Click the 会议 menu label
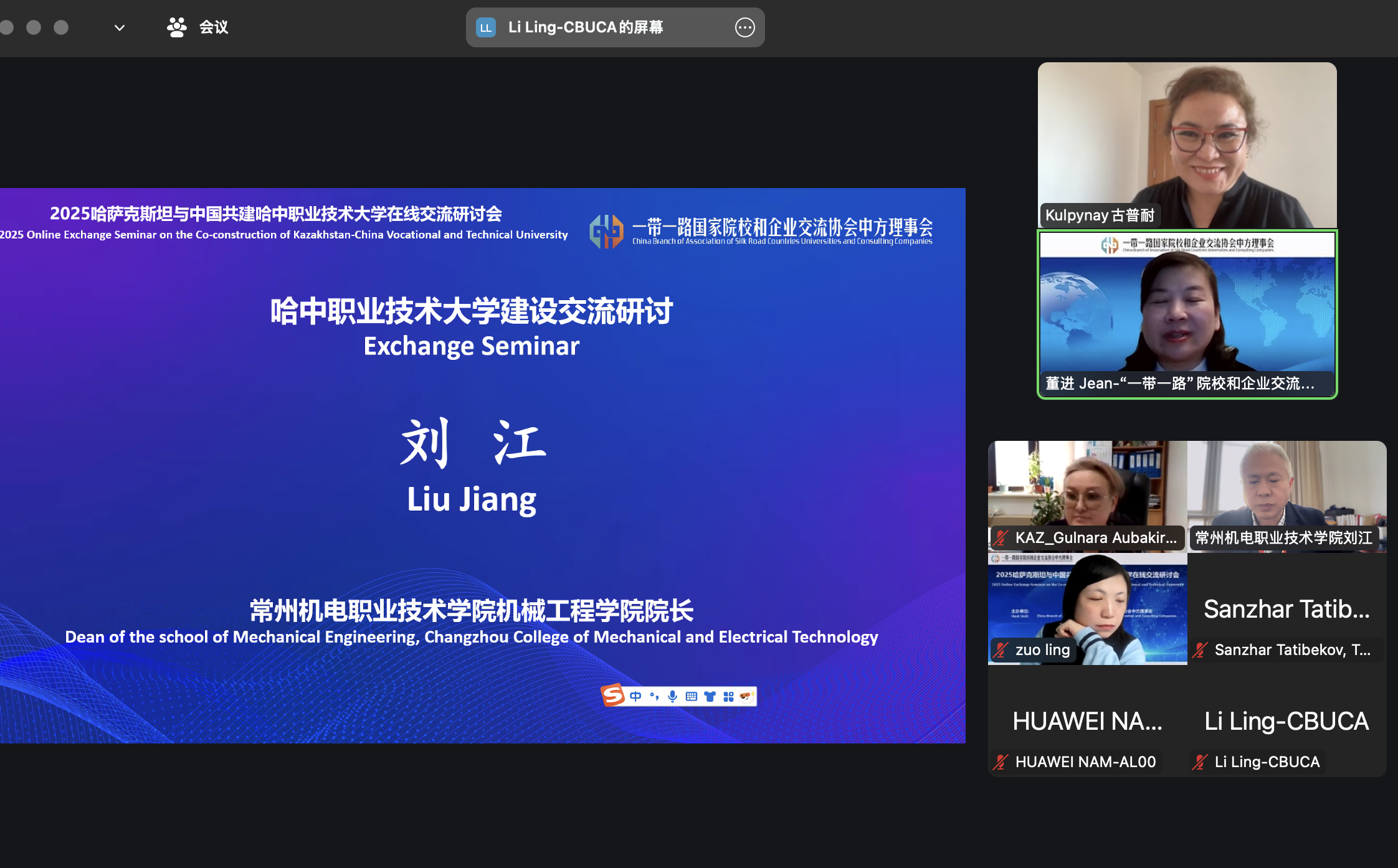 214,27
